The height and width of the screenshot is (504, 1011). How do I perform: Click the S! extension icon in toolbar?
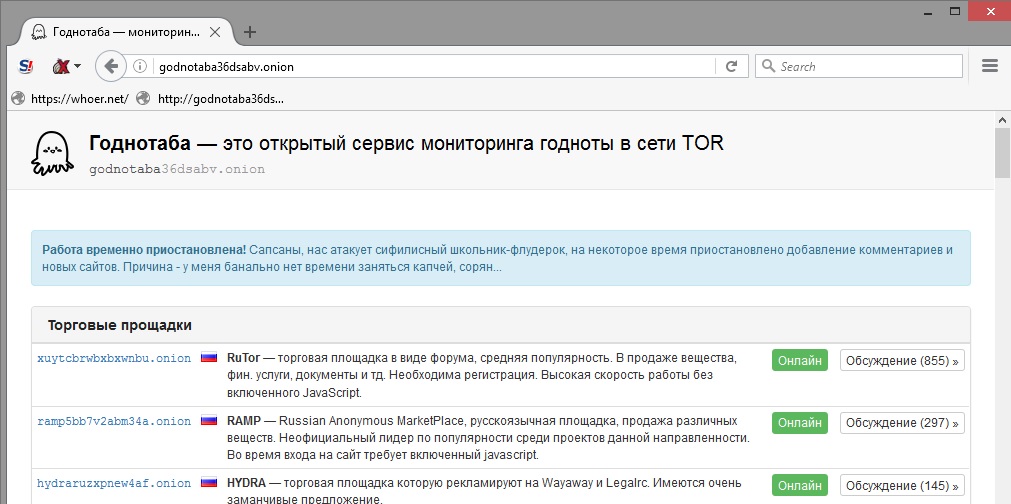(x=26, y=66)
